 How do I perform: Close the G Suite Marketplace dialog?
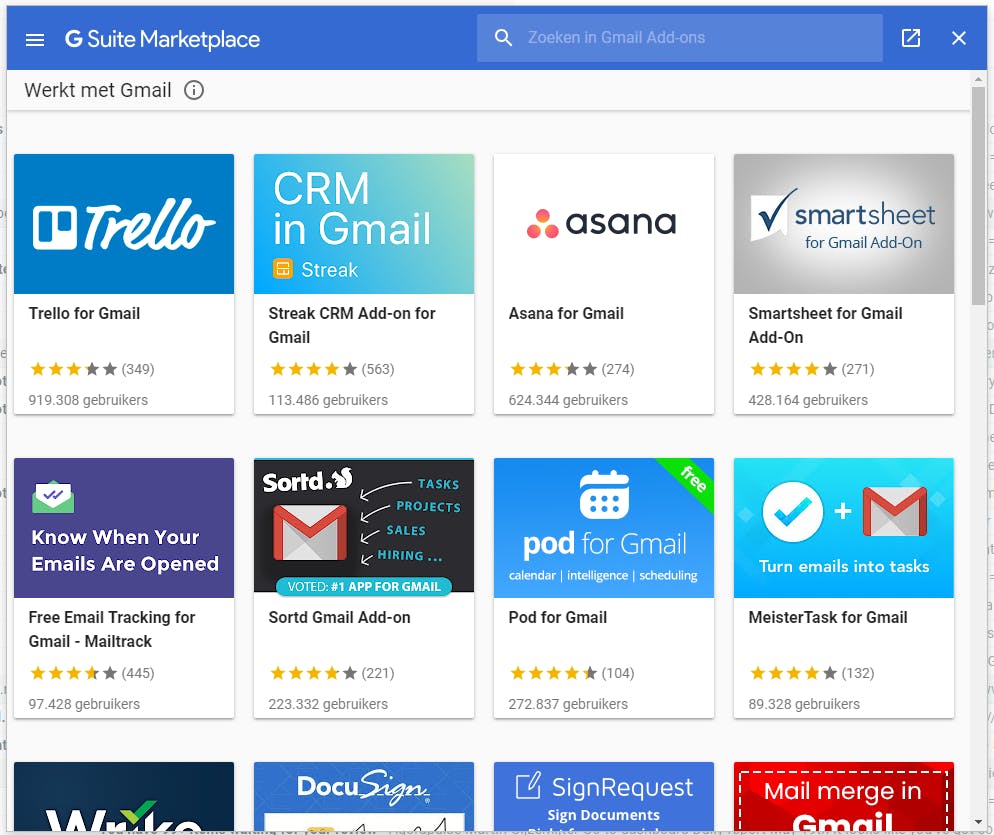[959, 38]
